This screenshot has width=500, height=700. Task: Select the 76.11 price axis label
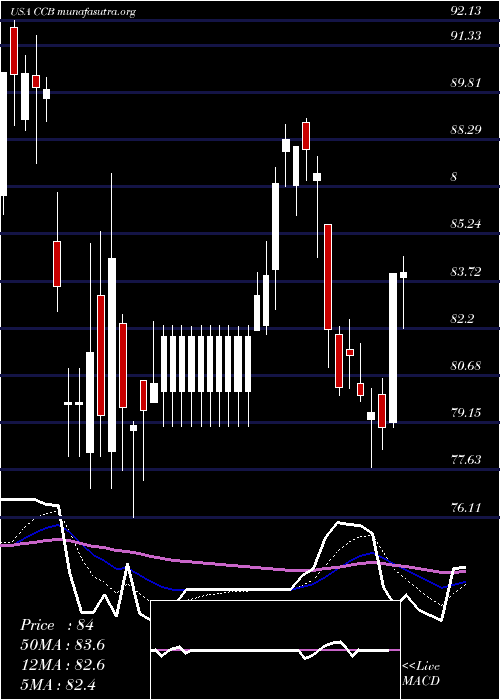click(466, 508)
